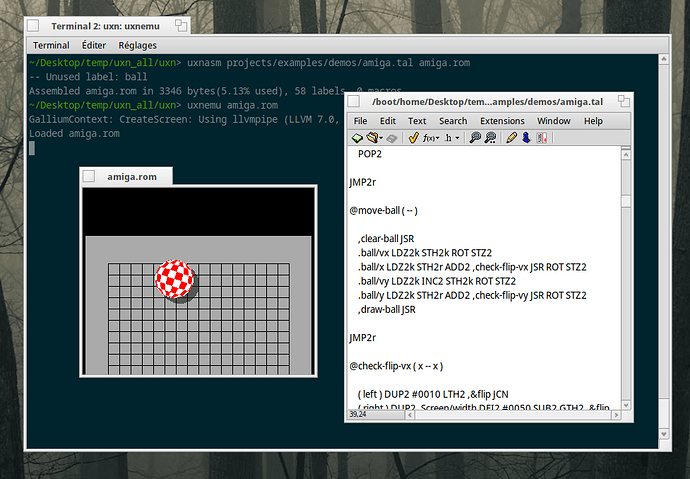The image size is (690, 479).
Task: Click the '@move-ball ( -- )' line
Action: click(383, 210)
